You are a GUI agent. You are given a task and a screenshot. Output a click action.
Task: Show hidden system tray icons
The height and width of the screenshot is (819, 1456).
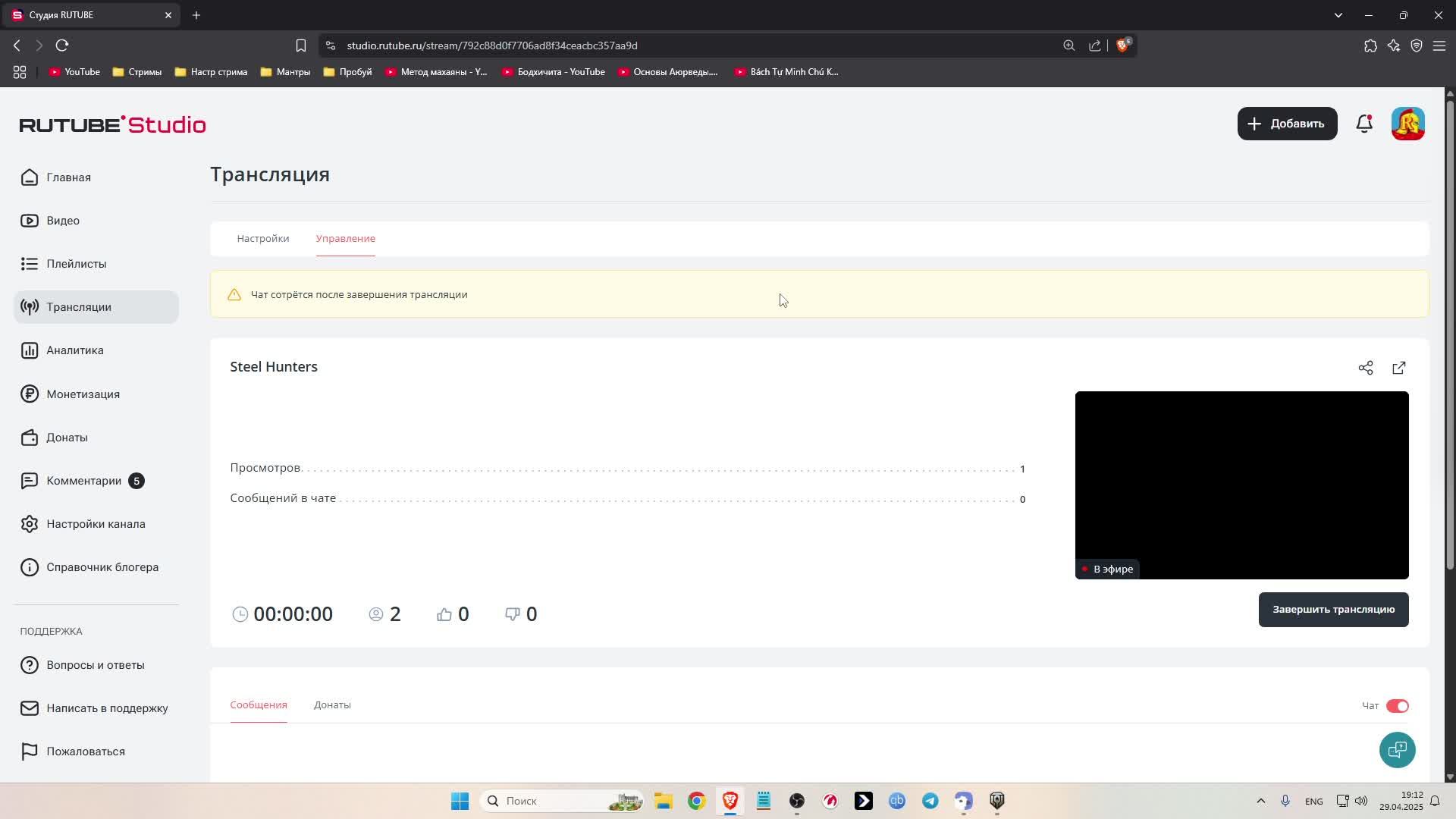point(1260,801)
